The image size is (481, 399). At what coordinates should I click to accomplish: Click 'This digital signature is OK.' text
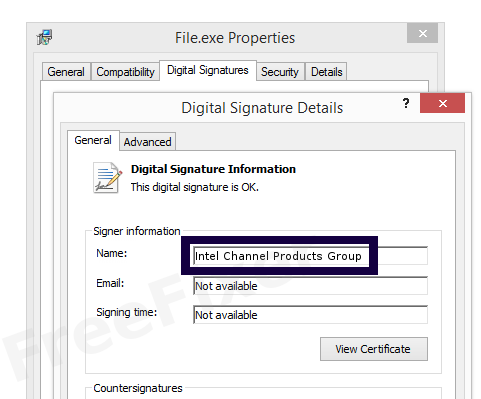point(195,187)
